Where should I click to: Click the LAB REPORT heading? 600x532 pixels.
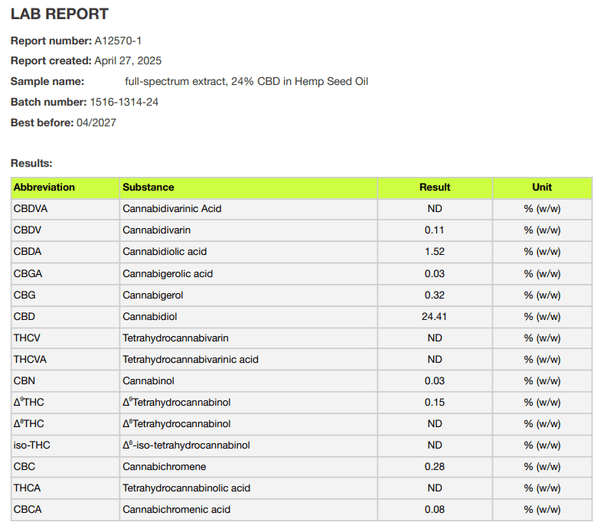point(59,15)
